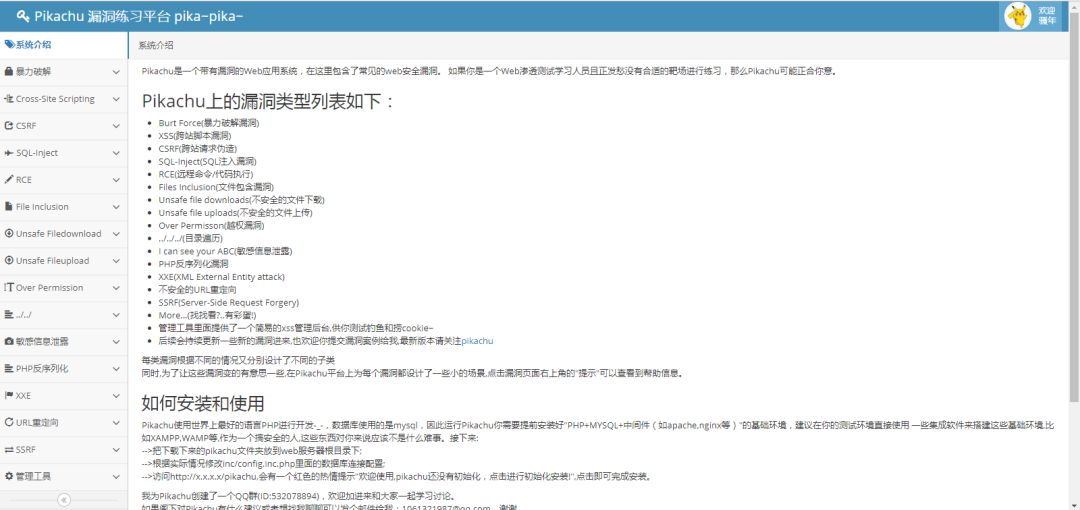Click the File Inclusion file icon
This screenshot has height=510, width=1080.
(x=8, y=207)
